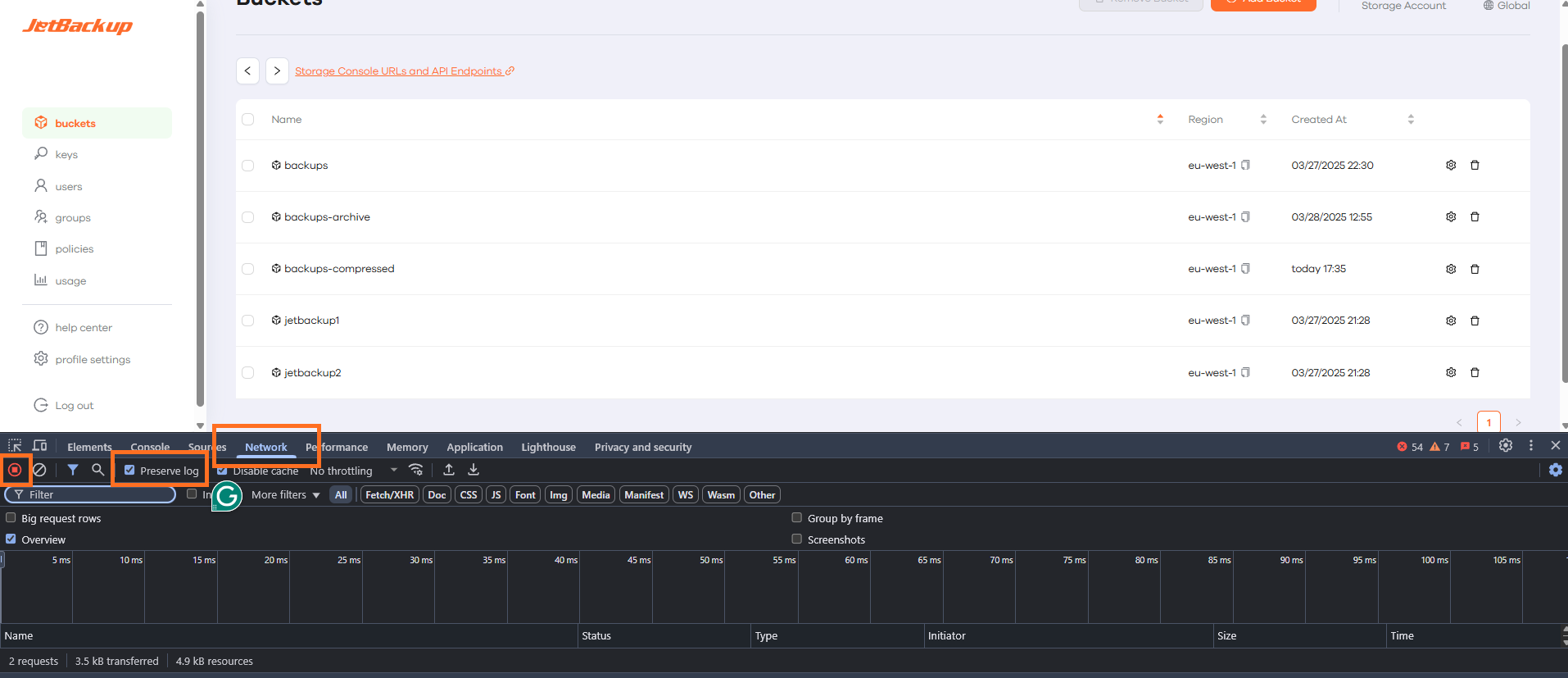The width and height of the screenshot is (1568, 678).
Task: Filter requests by Fetch/XHR type
Action: (x=389, y=494)
